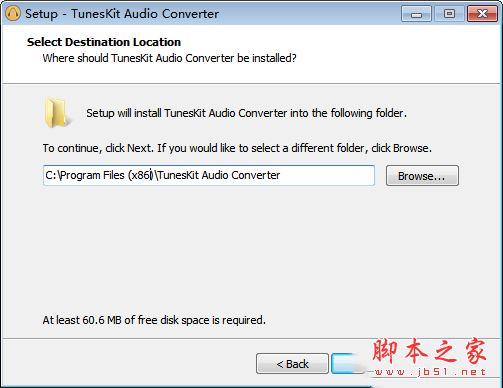Click "TunesKit Audio Converter" inside the path field
This screenshot has width=503, height=388.
[219, 175]
